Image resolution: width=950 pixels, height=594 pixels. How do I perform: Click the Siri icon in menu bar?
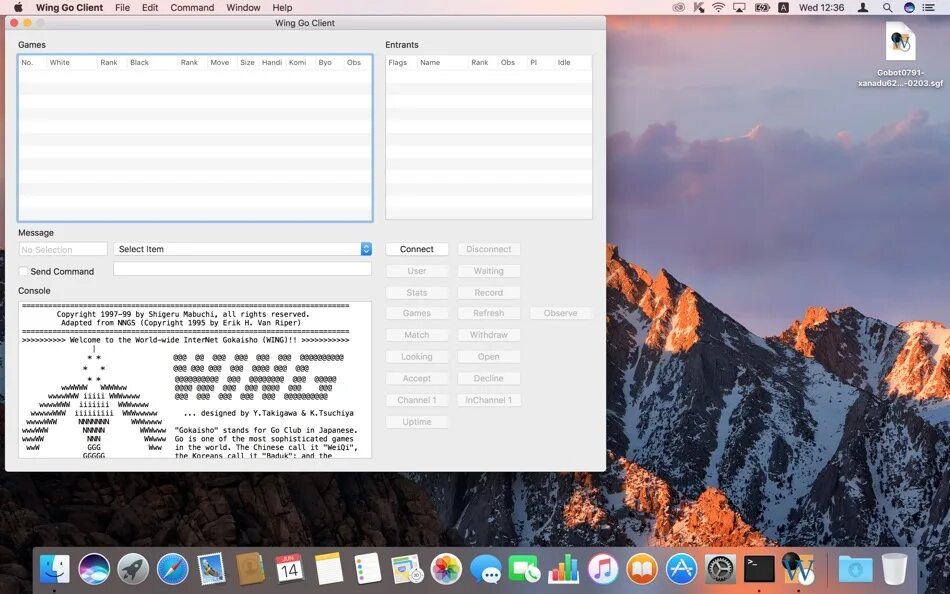(x=909, y=8)
